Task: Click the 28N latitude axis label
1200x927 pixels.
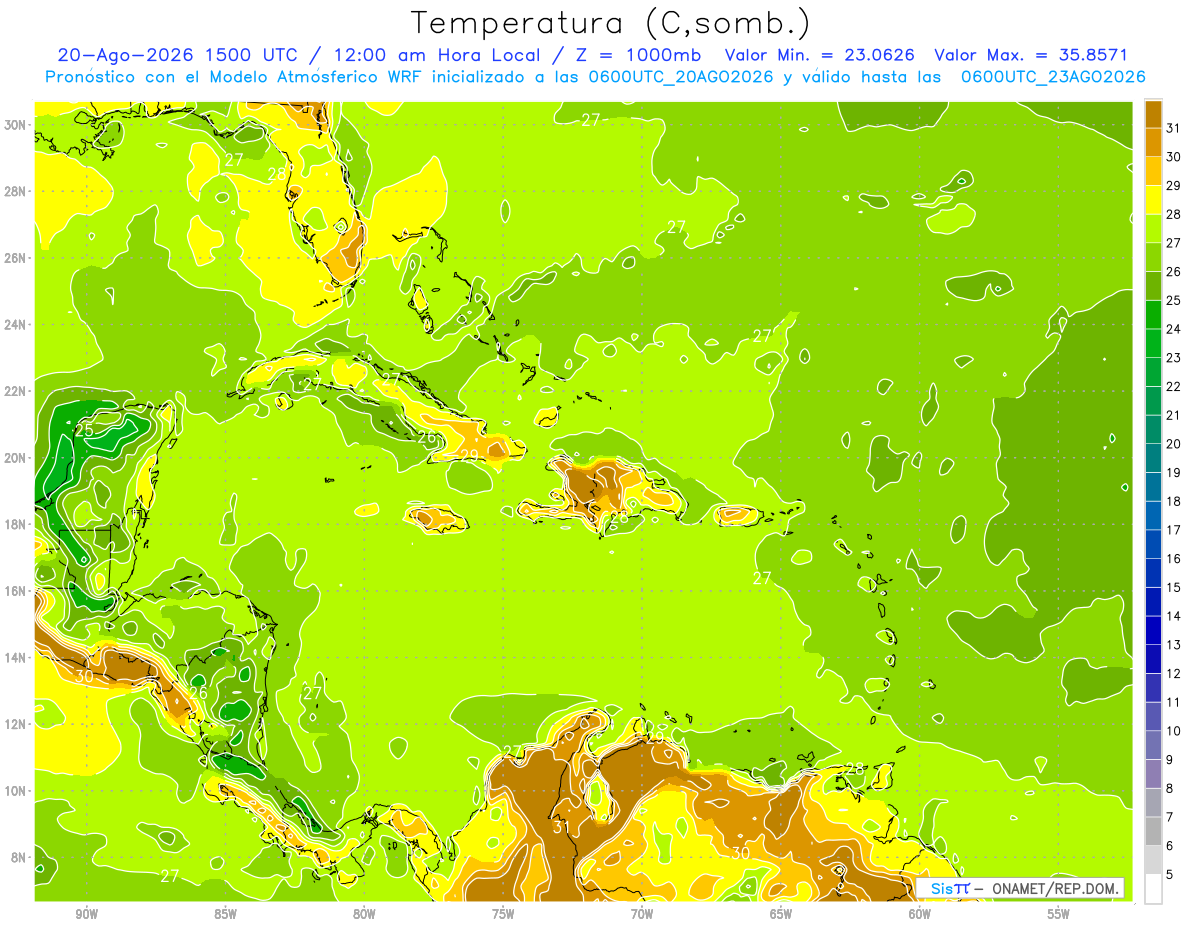Action: (14, 191)
